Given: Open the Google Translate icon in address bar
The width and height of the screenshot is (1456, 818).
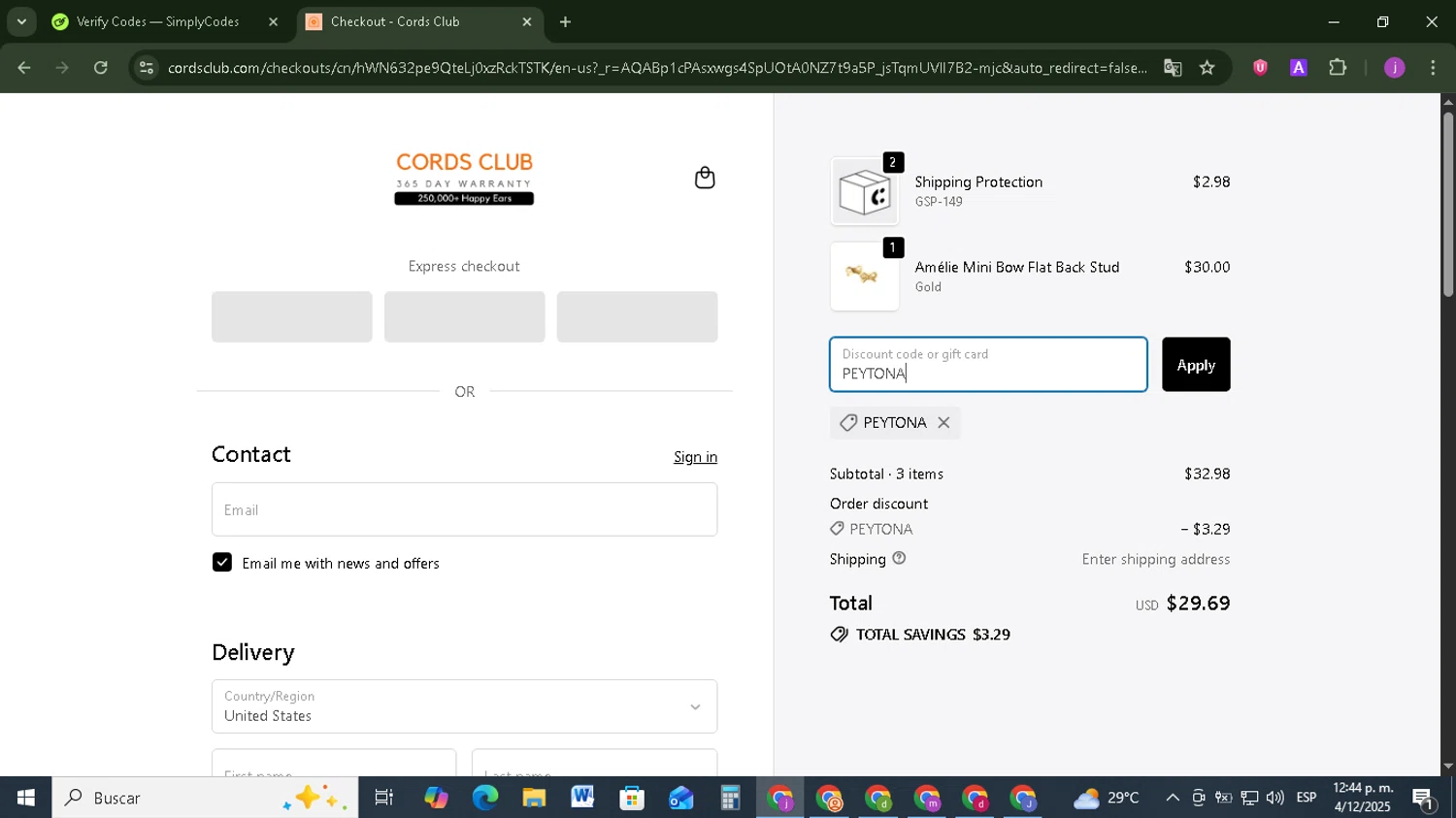Looking at the screenshot, I should coord(1173,68).
